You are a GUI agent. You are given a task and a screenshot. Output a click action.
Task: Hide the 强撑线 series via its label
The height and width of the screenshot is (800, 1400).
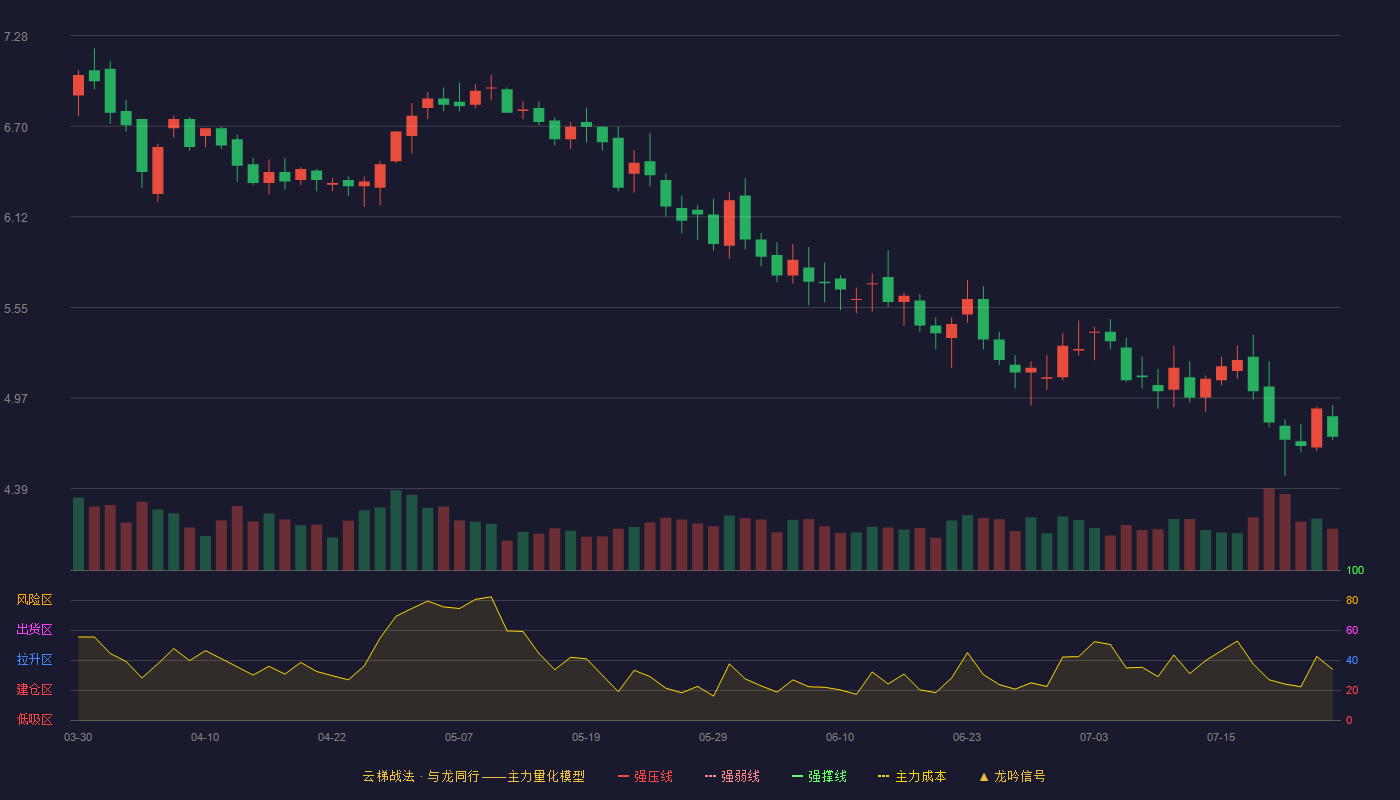[827, 776]
